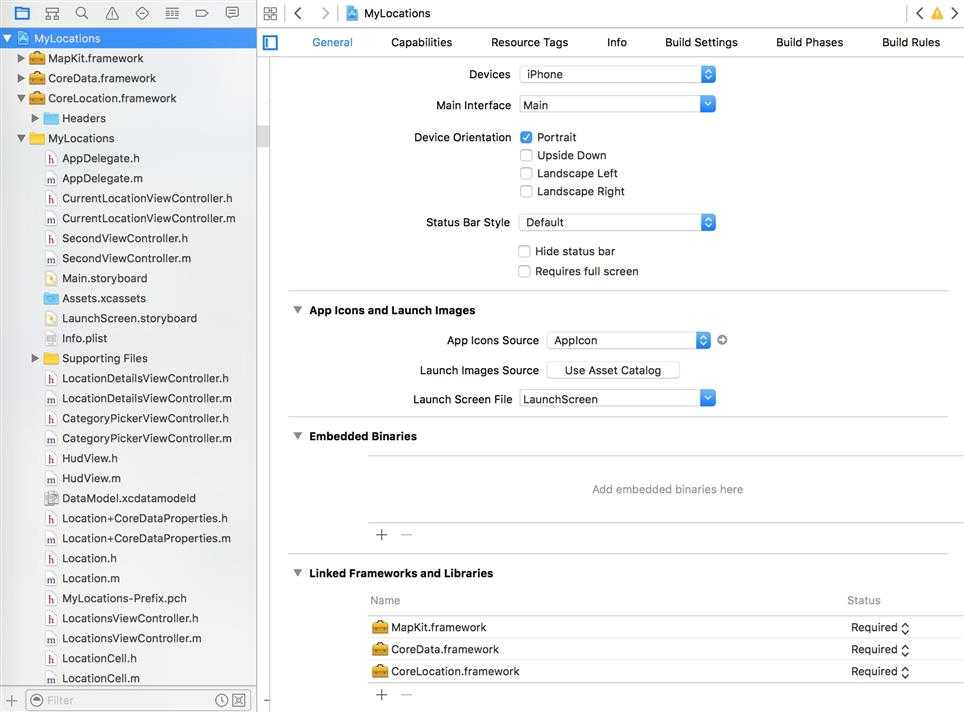Open the App Icons Source dropdown
964x712 pixels.
628,340
